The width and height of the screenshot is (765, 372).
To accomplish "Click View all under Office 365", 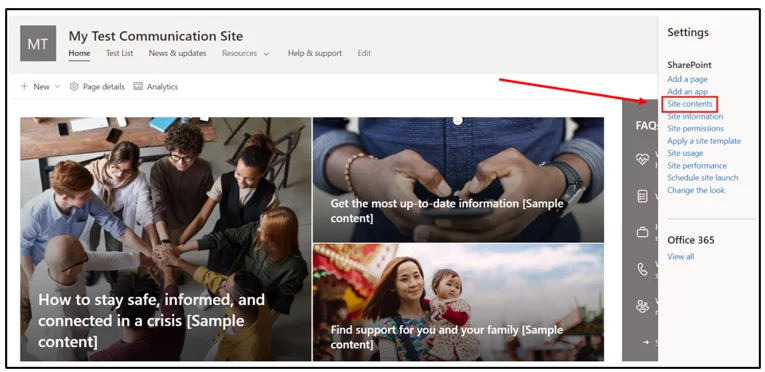I will coord(681,256).
